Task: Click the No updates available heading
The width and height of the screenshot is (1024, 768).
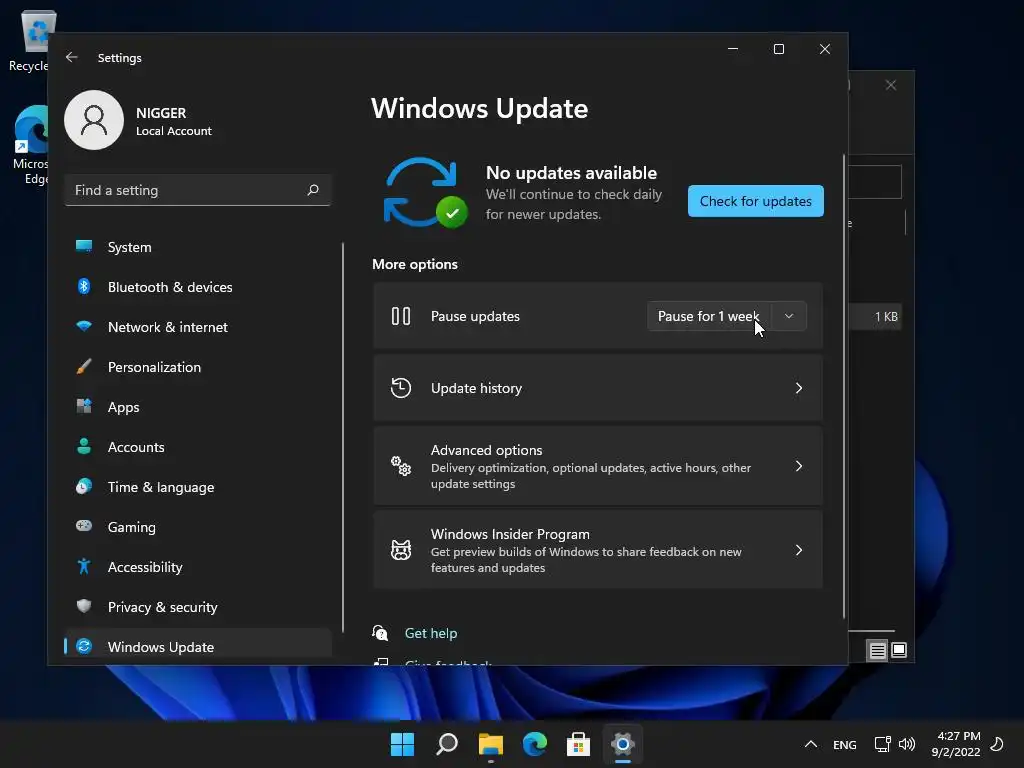Action: click(571, 173)
